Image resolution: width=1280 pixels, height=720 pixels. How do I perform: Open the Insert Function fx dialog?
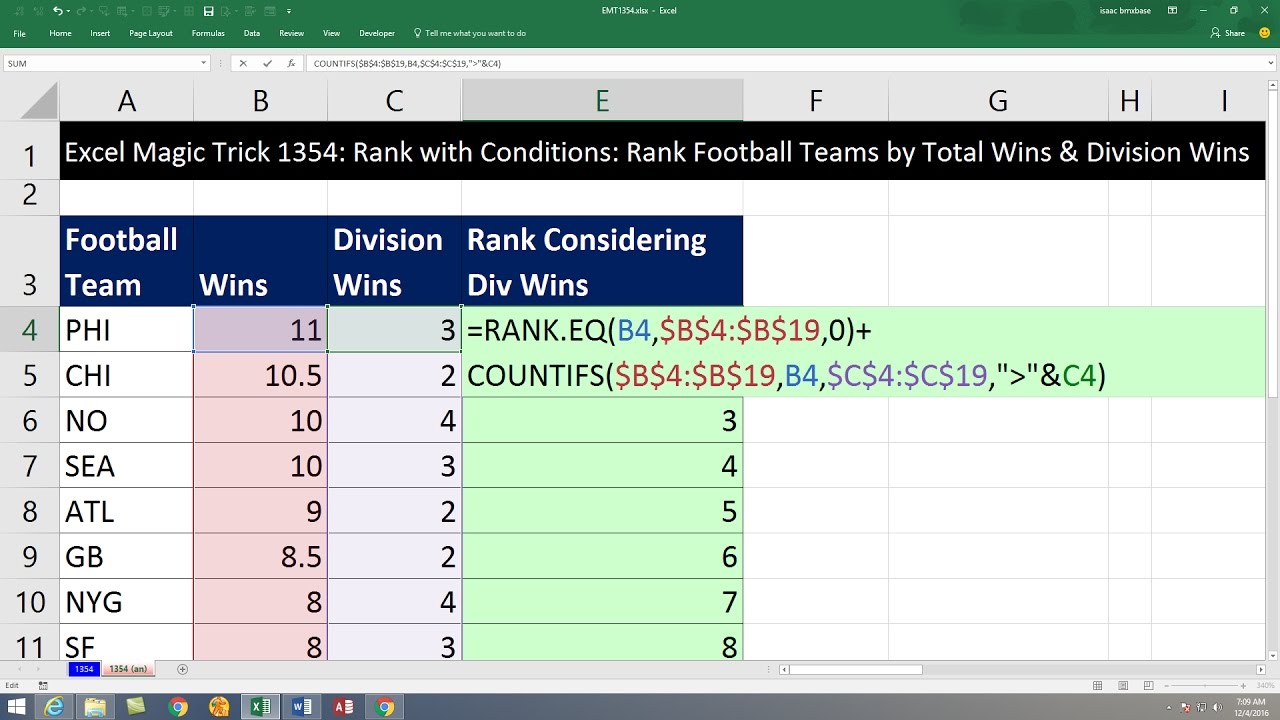(291, 63)
